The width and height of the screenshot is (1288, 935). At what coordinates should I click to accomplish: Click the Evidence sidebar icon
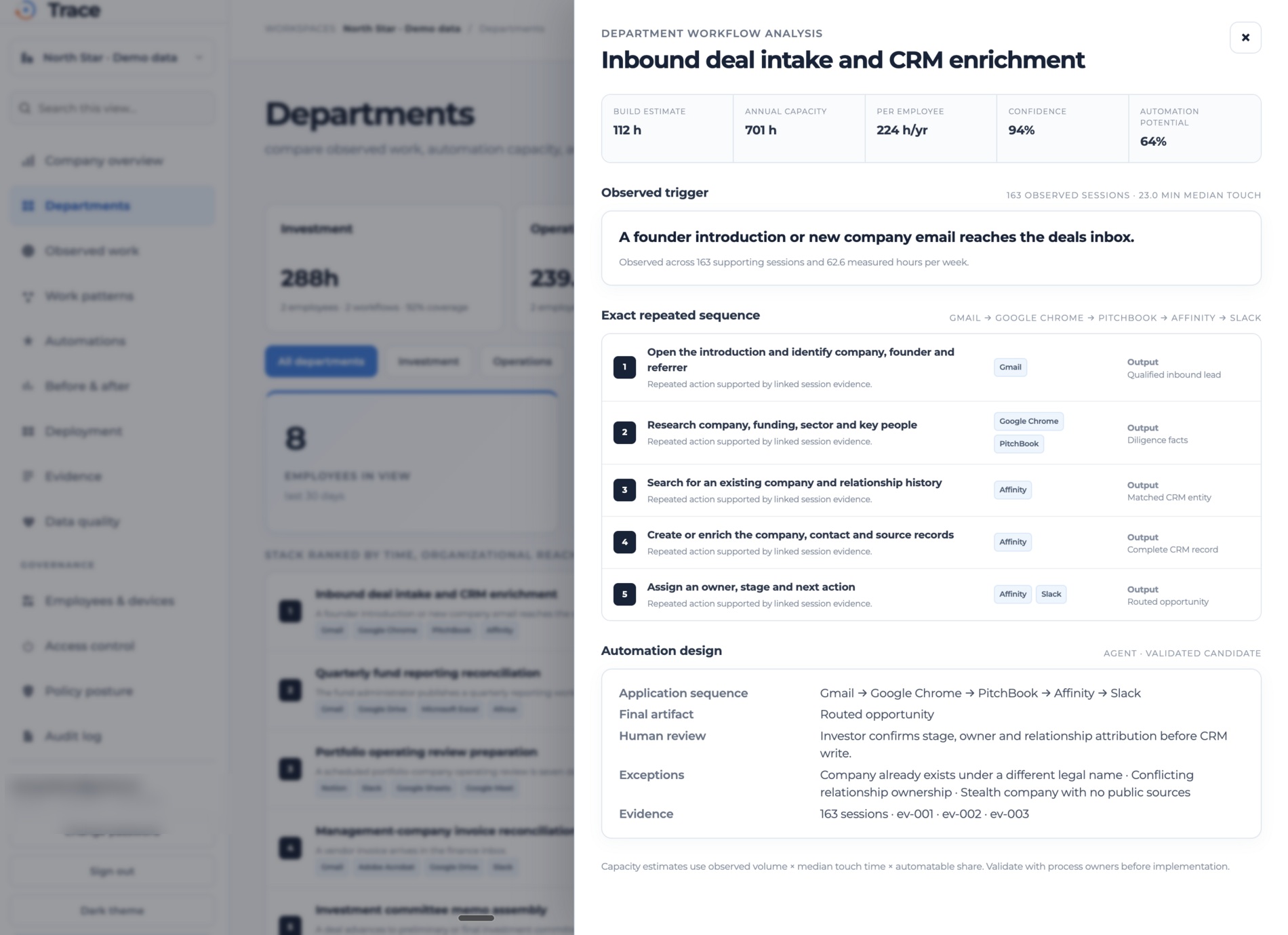coord(28,476)
